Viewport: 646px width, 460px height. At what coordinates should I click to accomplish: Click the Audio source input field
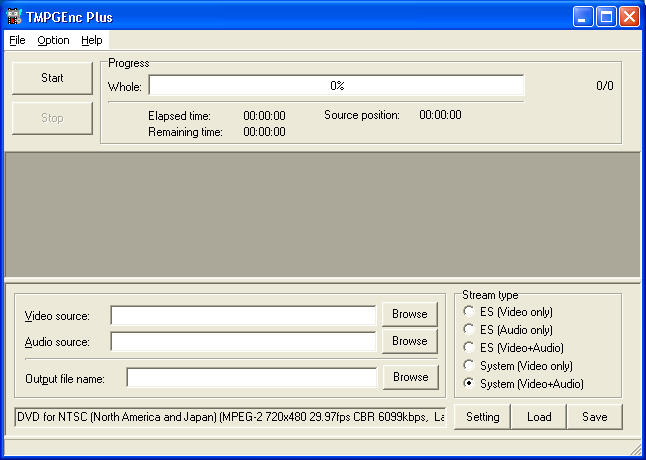click(x=243, y=341)
